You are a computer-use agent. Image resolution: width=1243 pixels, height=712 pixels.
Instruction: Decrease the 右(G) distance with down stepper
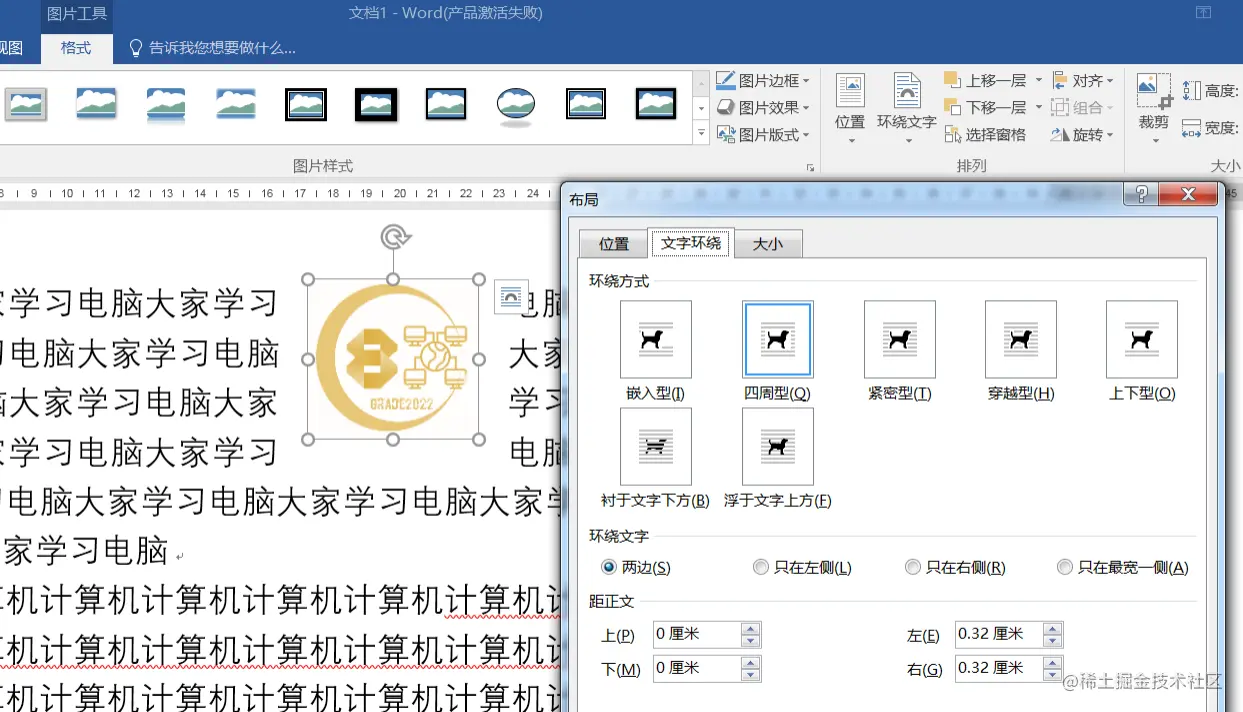click(x=1052, y=674)
